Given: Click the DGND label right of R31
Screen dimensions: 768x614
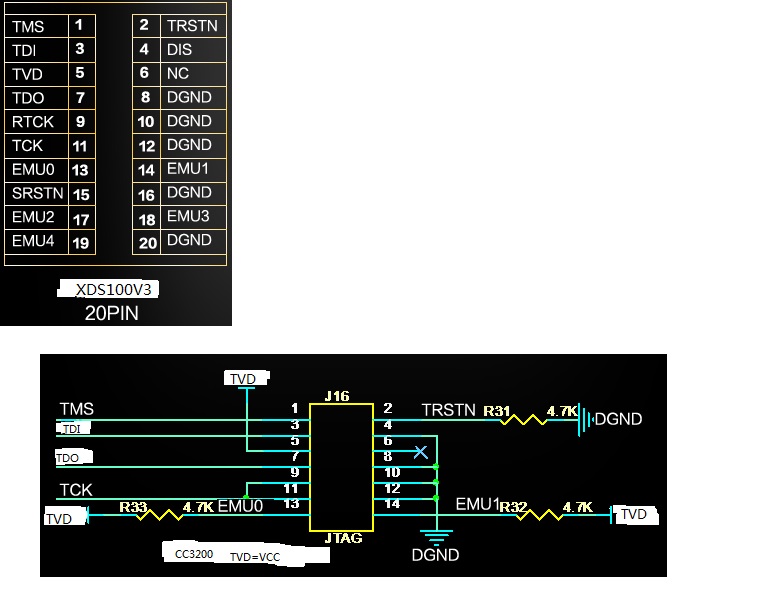Looking at the screenshot, I should point(618,419).
